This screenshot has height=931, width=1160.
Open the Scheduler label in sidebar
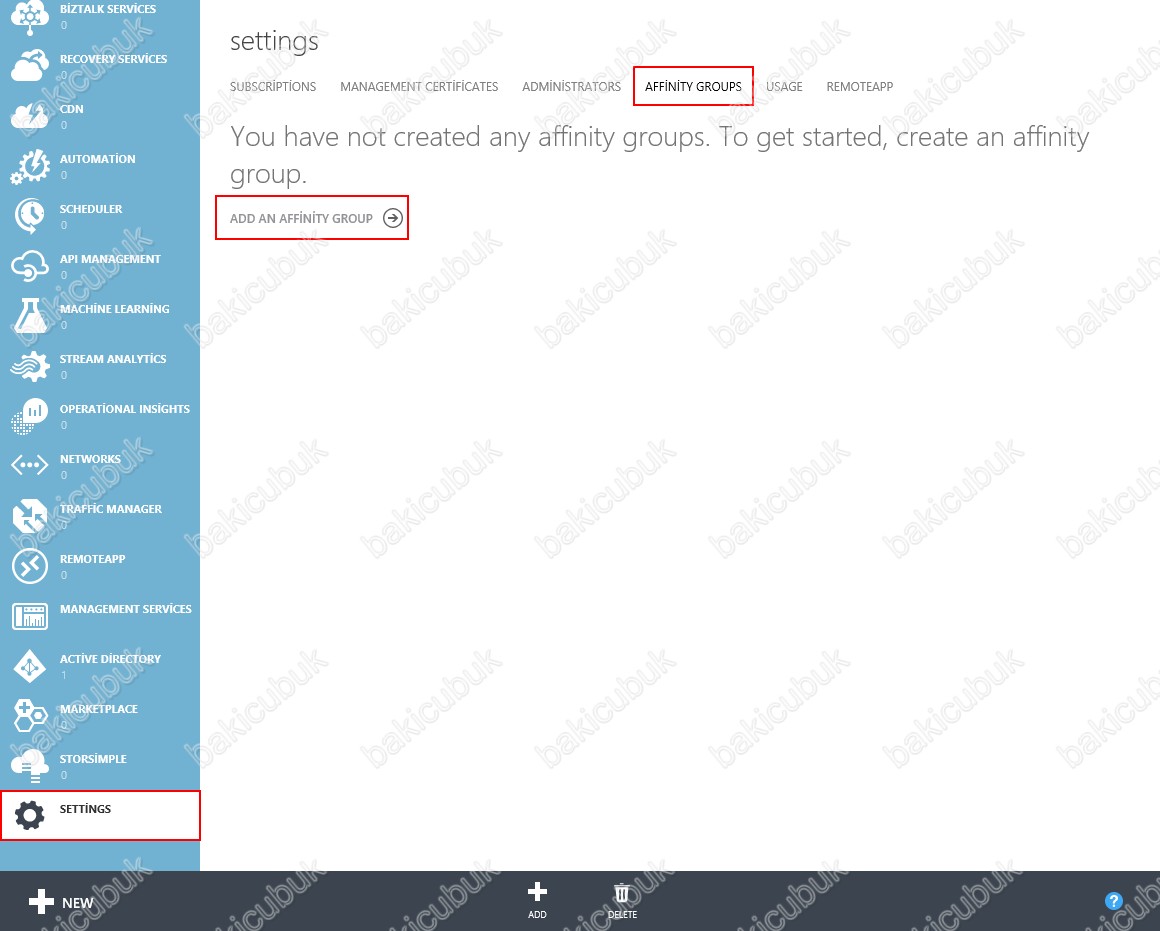pos(91,209)
